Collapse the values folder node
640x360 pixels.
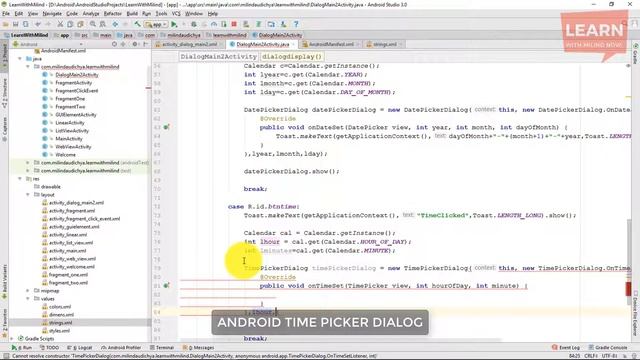(28, 299)
